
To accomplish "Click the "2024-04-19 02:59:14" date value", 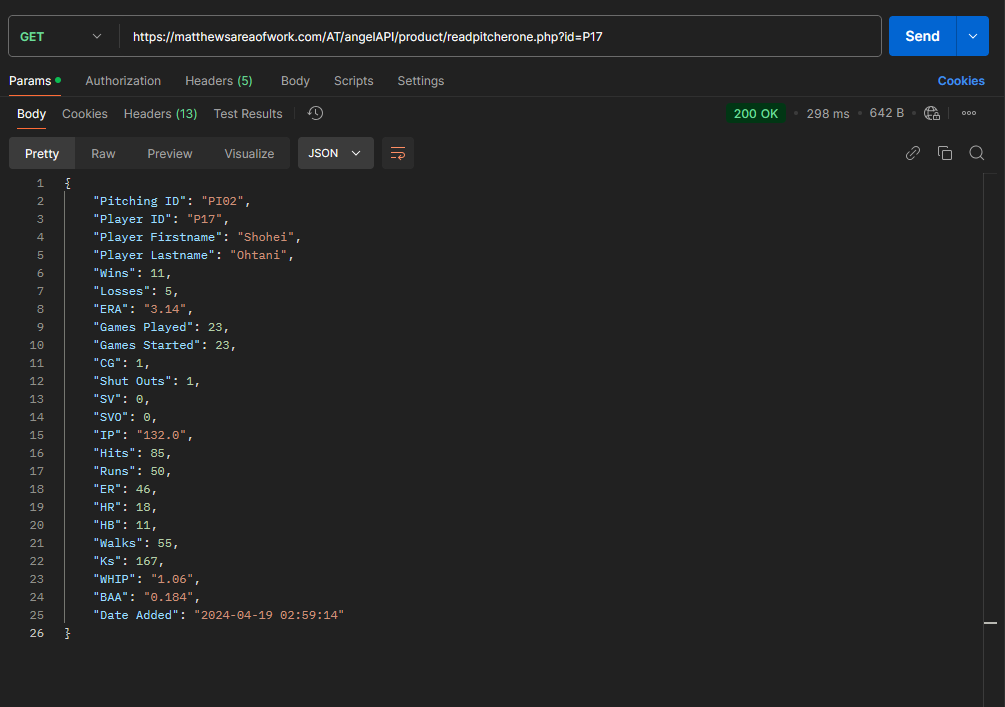I will coord(269,615).
